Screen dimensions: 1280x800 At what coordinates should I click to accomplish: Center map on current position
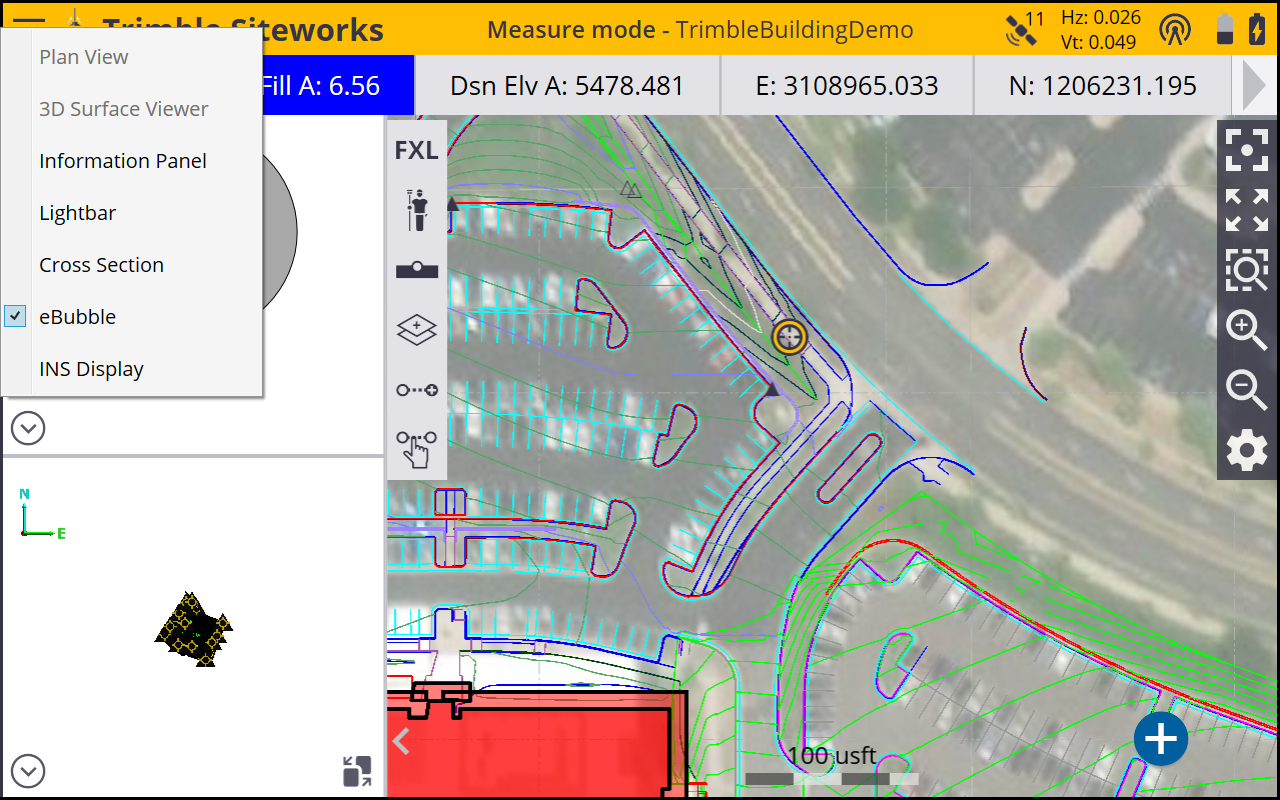pos(1247,151)
